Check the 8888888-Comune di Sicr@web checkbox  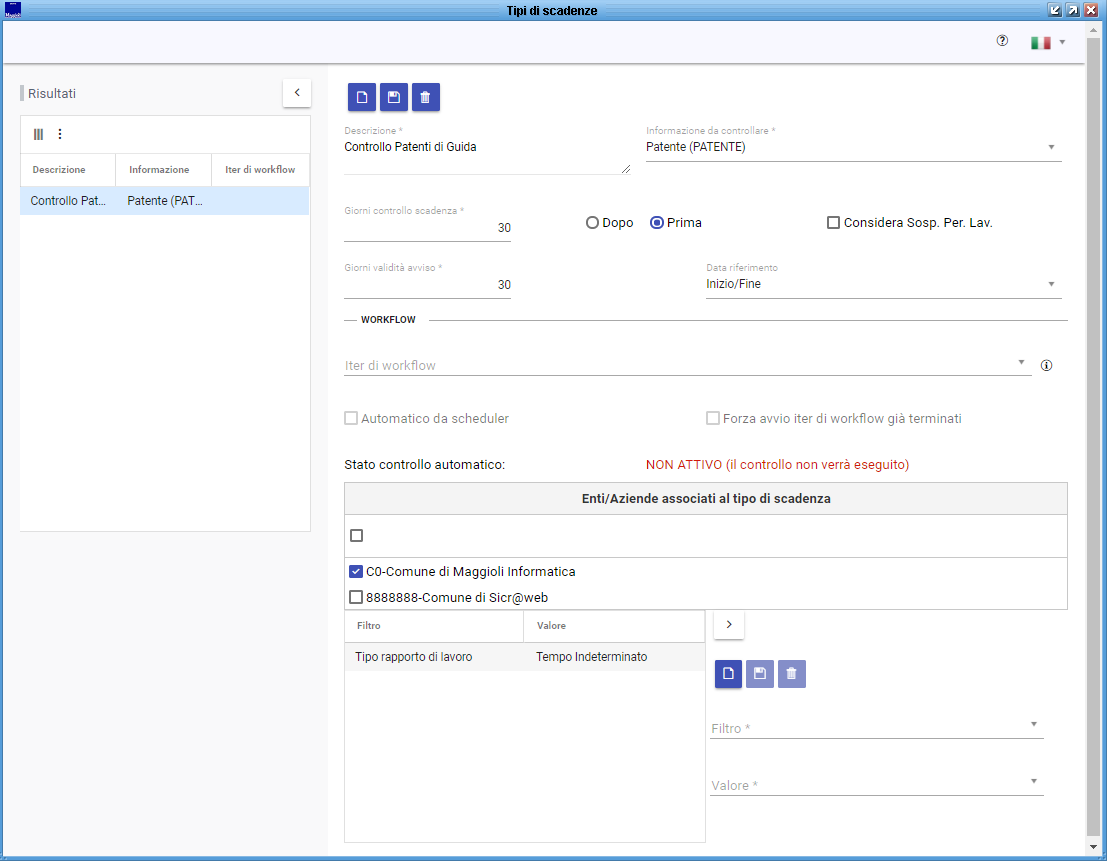tap(356, 598)
